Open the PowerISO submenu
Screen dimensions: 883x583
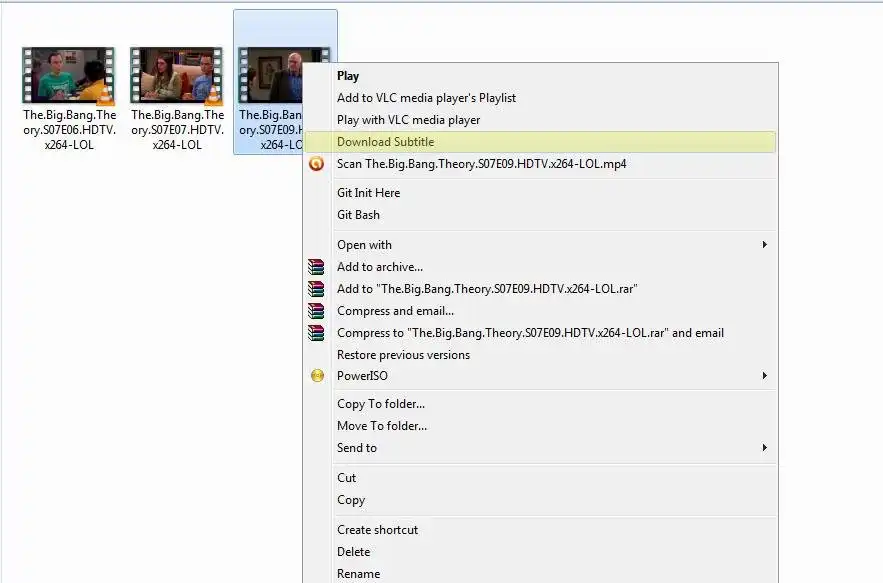click(x=541, y=376)
